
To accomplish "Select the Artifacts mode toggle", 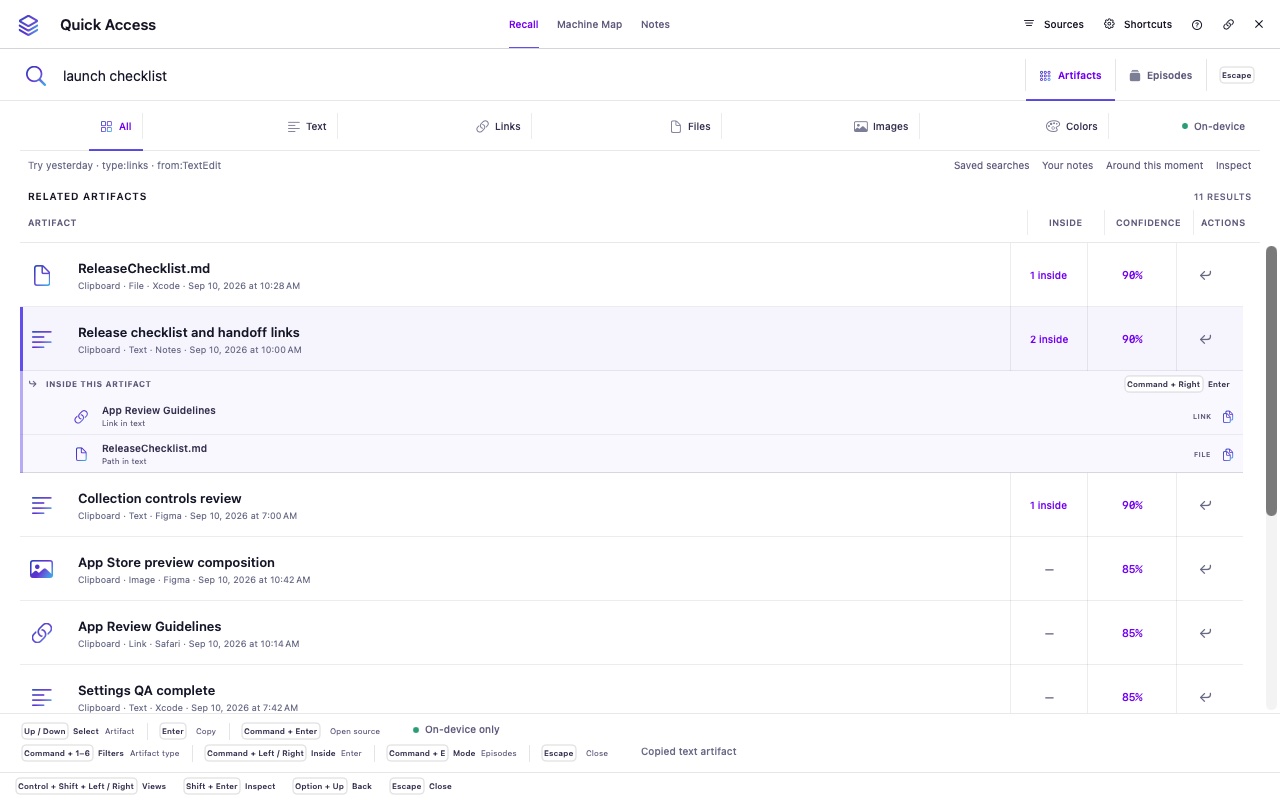I will click(x=1071, y=76).
